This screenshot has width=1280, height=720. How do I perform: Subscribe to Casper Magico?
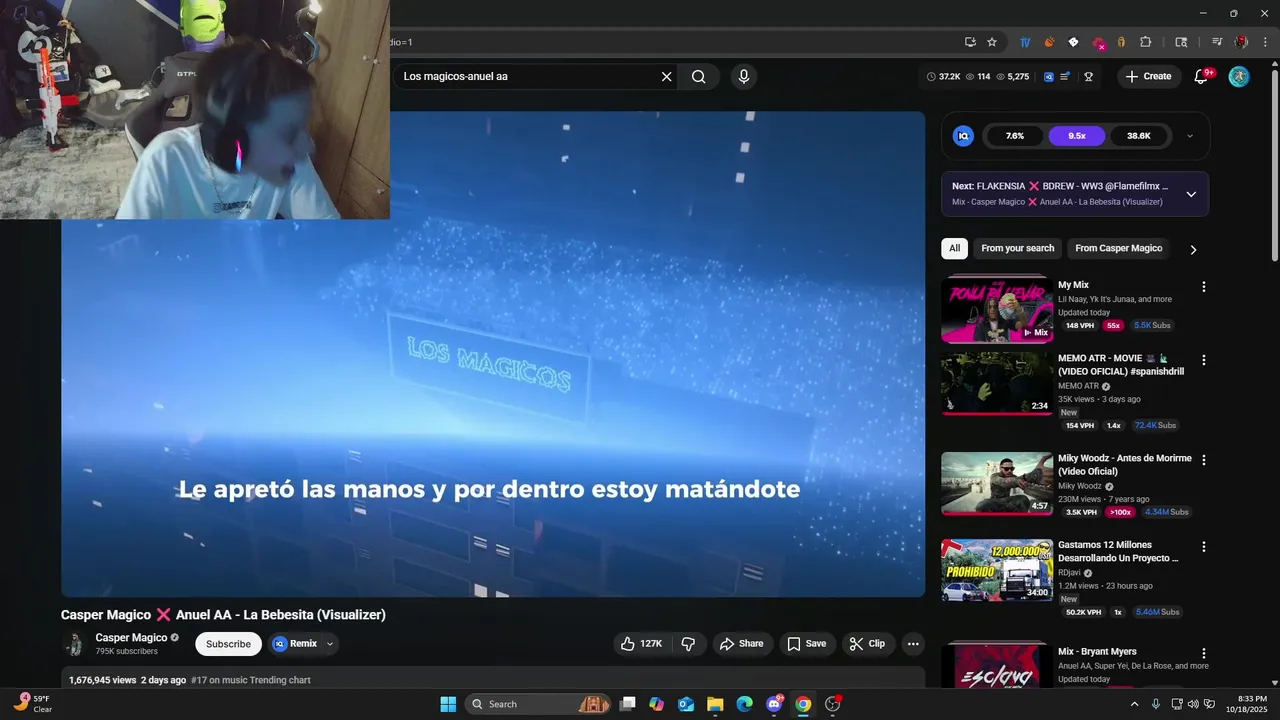point(228,644)
